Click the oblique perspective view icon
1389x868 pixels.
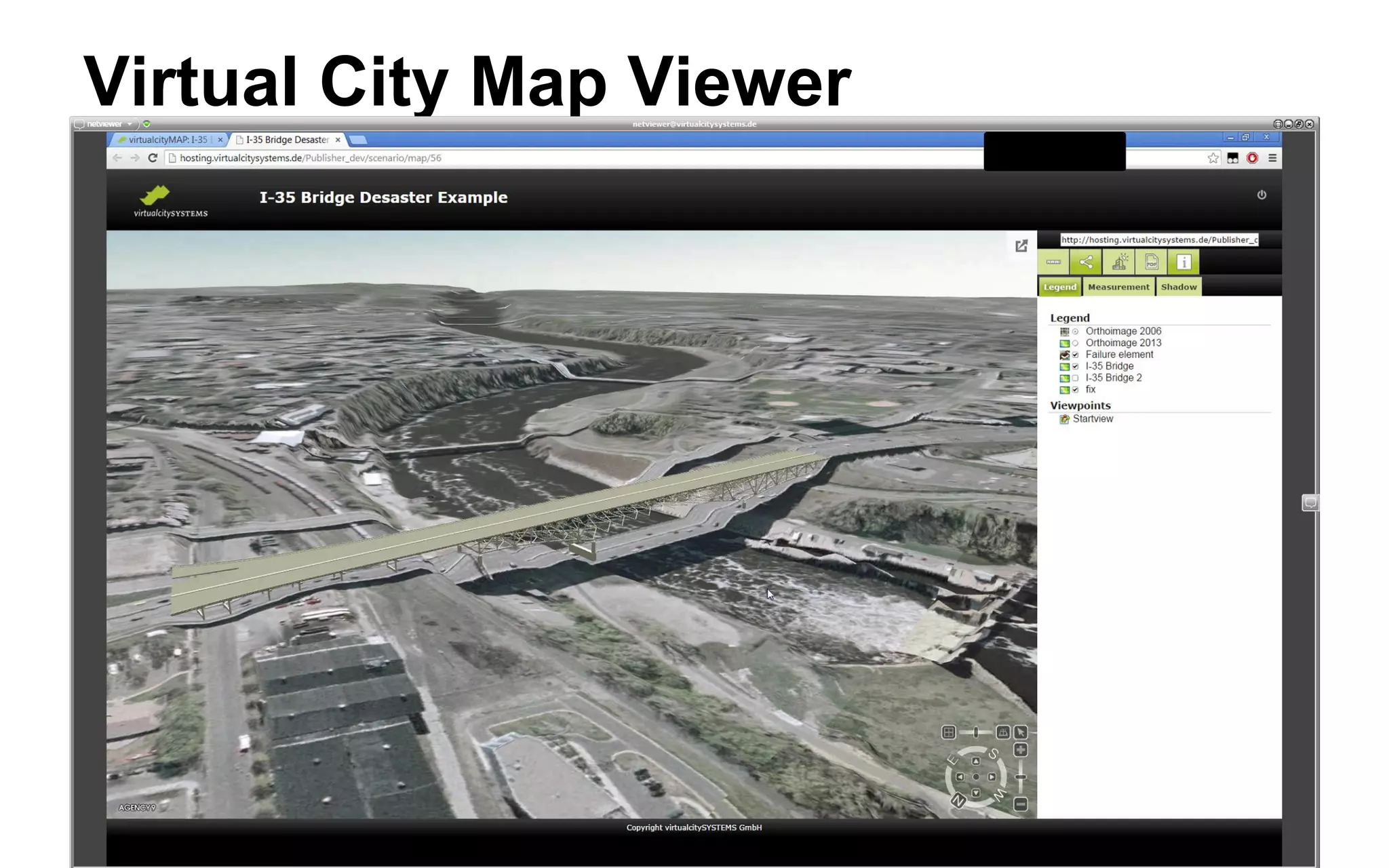pos(1003,732)
